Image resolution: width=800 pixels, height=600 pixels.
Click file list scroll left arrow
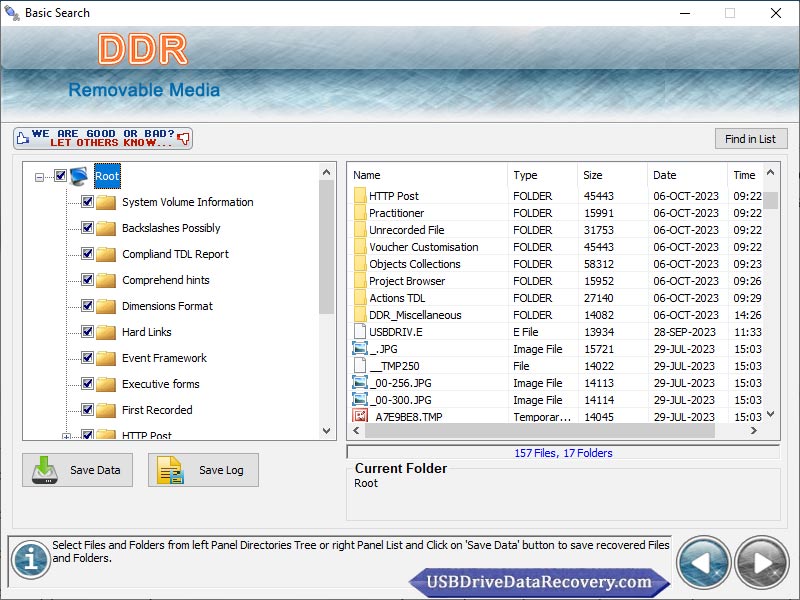356,431
